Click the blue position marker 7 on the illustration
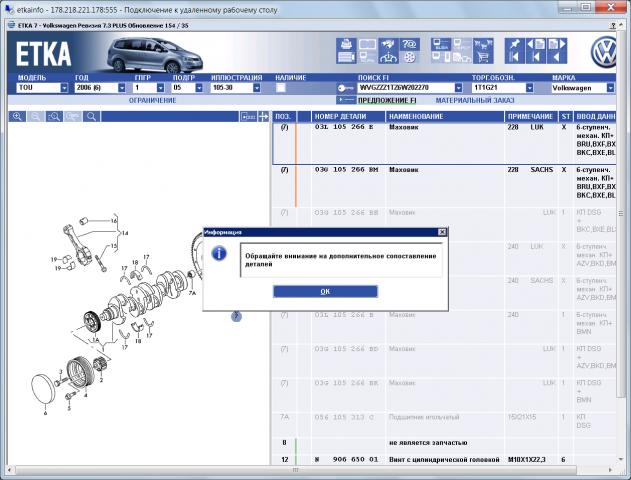The image size is (631, 480). point(236,317)
